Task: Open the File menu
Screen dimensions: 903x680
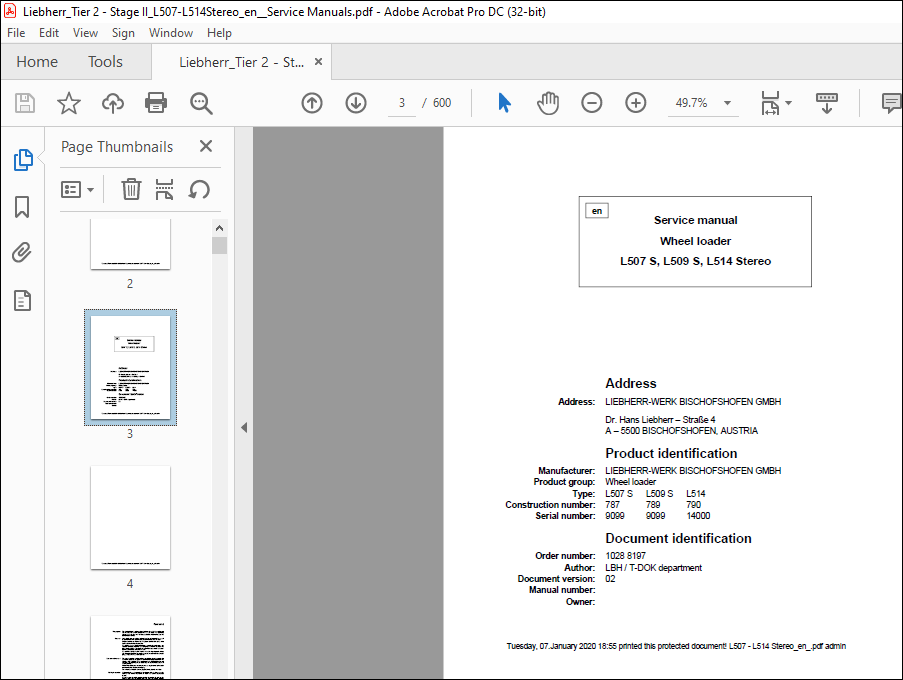Action: point(16,33)
